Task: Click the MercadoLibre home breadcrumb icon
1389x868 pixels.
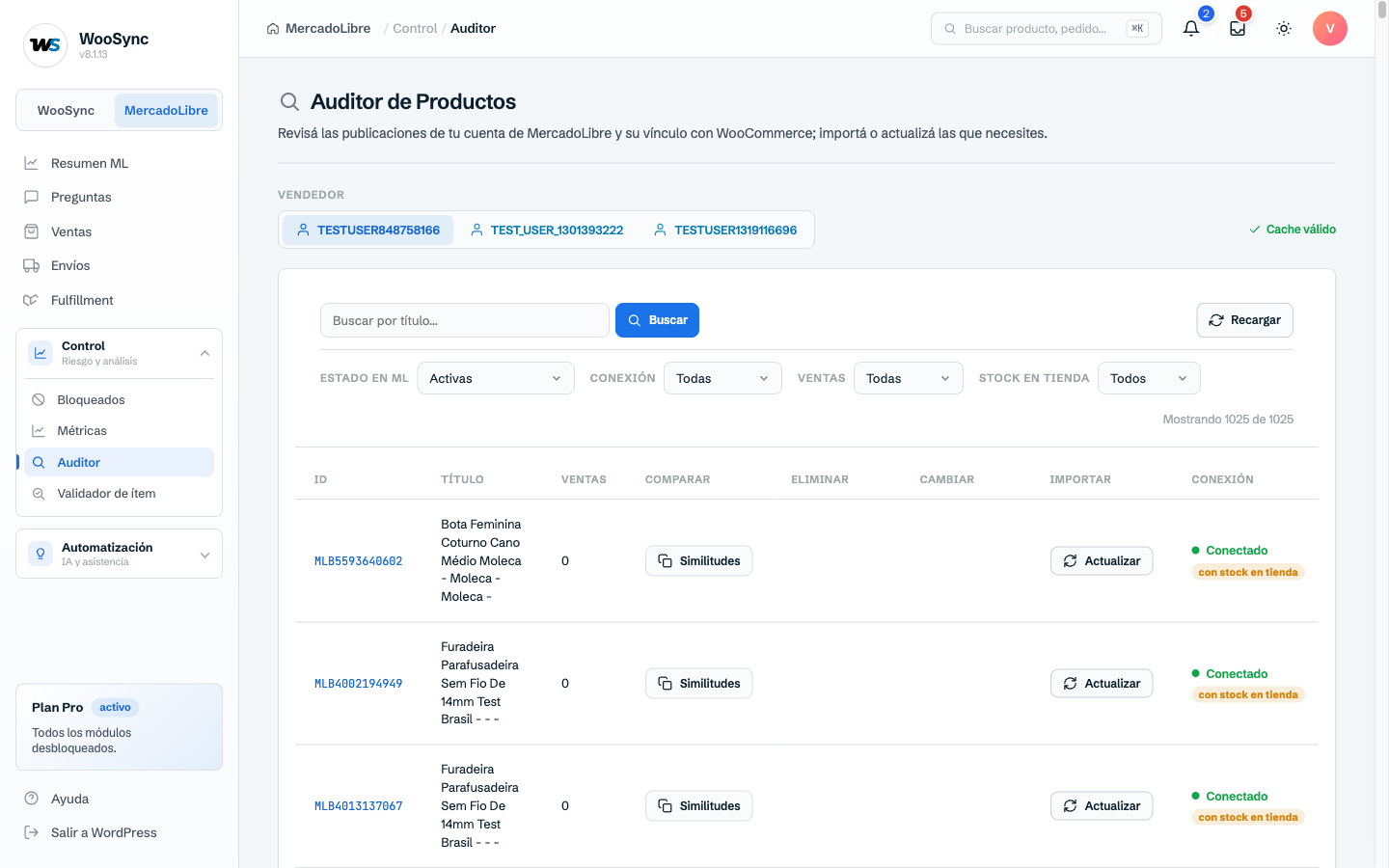Action: pos(273,28)
